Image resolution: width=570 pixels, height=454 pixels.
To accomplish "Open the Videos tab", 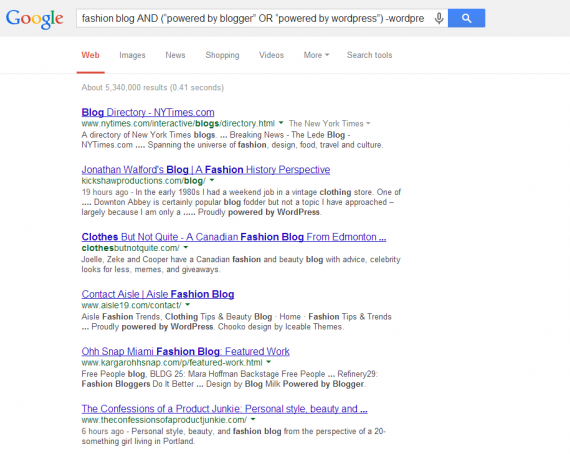I will [271, 55].
